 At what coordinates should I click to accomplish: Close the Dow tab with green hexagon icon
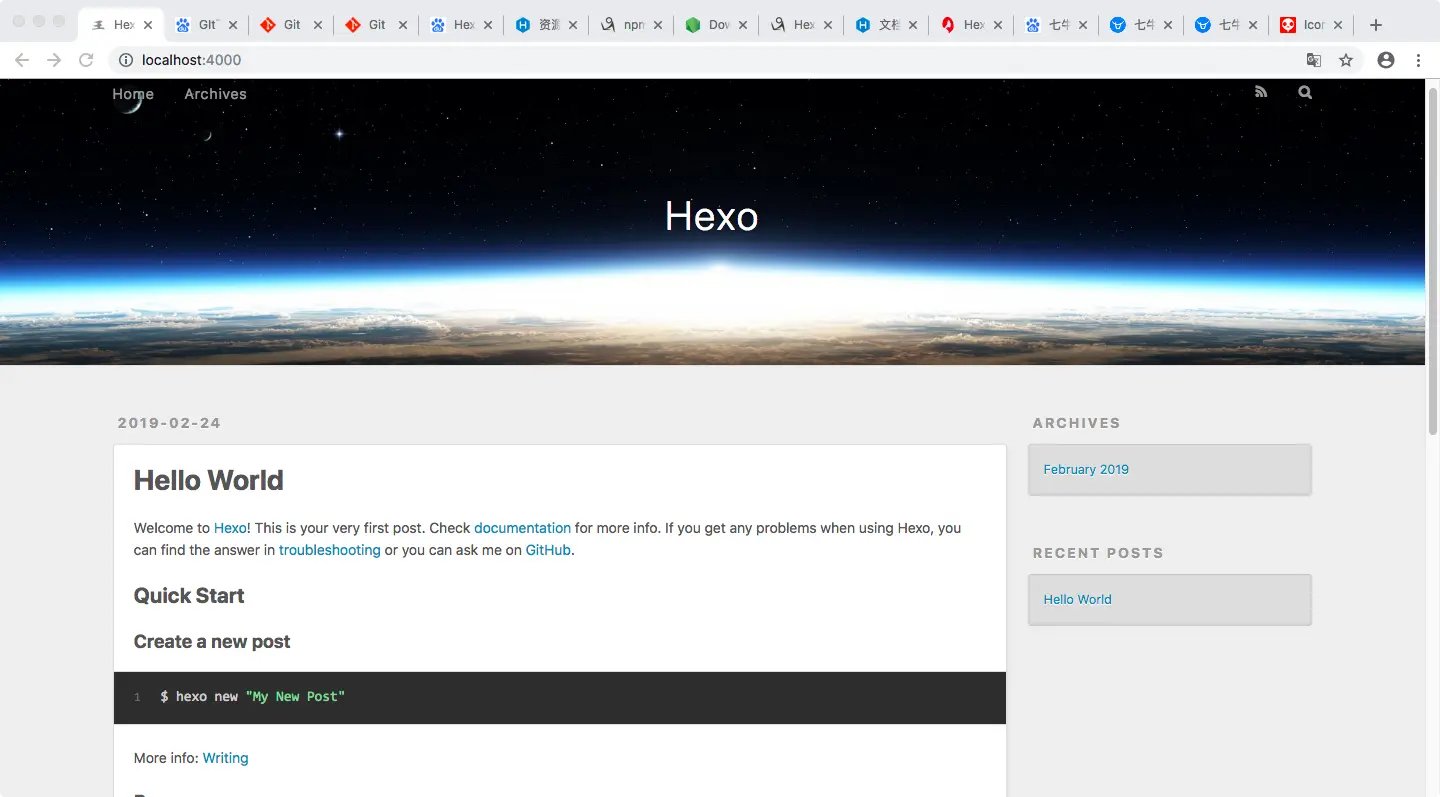743,25
